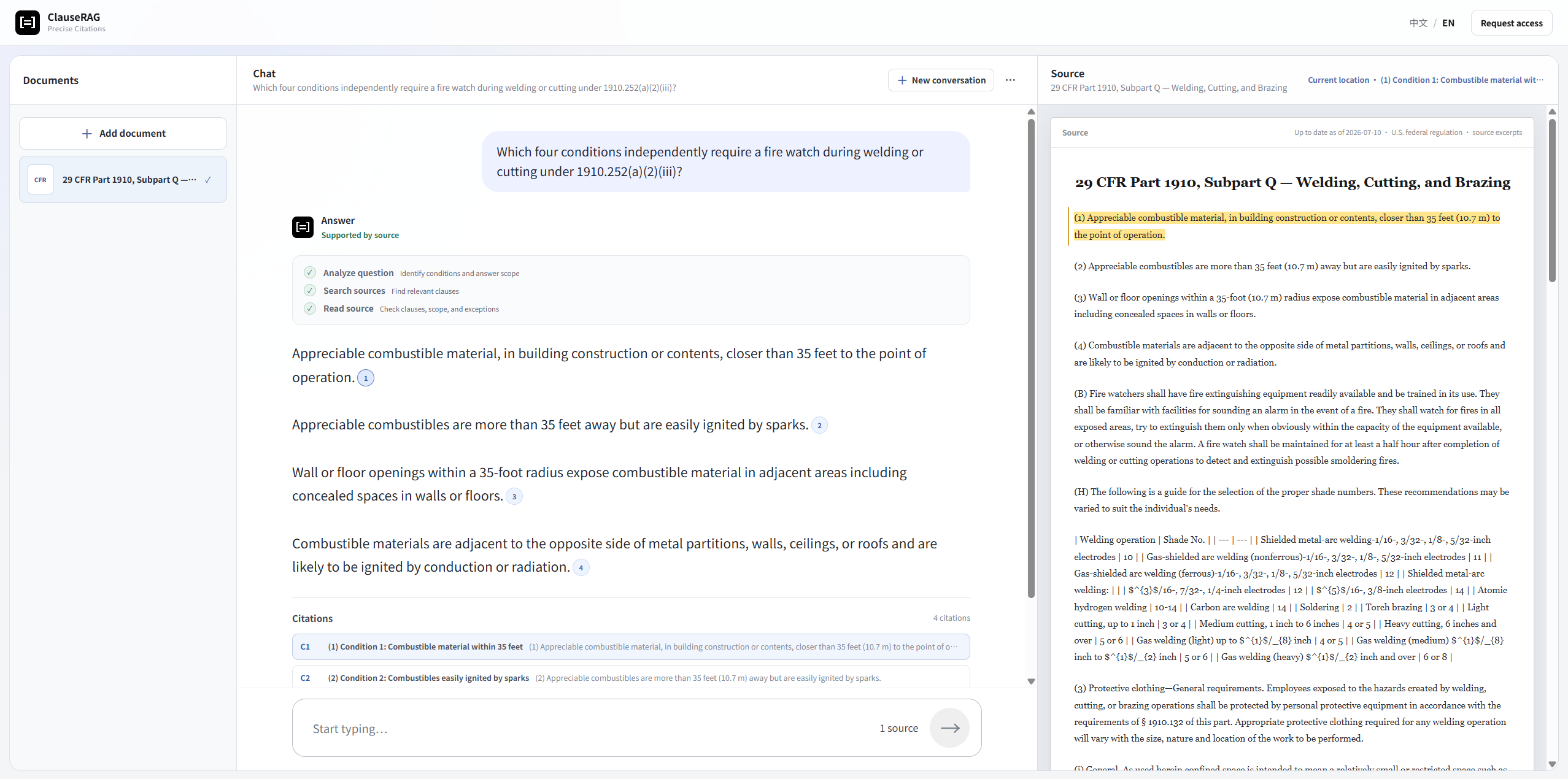This screenshot has width=1568, height=779.
Task: Click the Welding operation shade table text
Action: [1290, 598]
